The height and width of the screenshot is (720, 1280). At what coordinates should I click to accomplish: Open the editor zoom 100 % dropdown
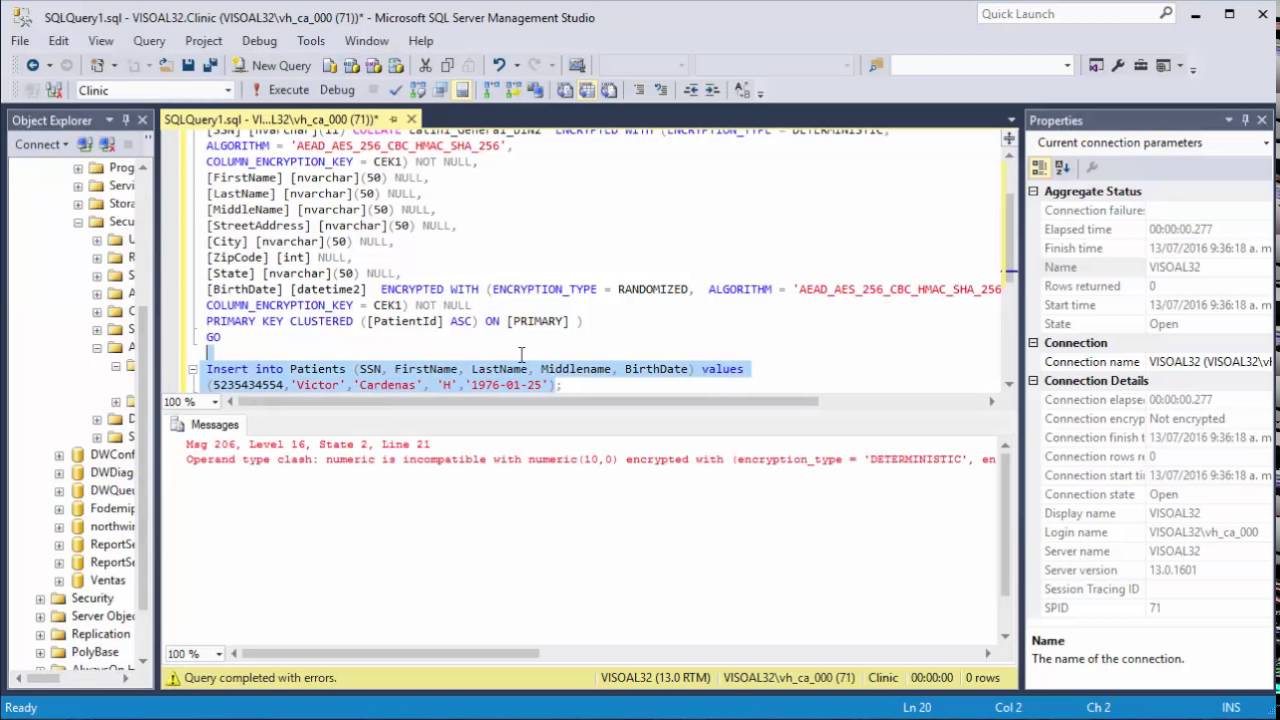click(x=215, y=401)
